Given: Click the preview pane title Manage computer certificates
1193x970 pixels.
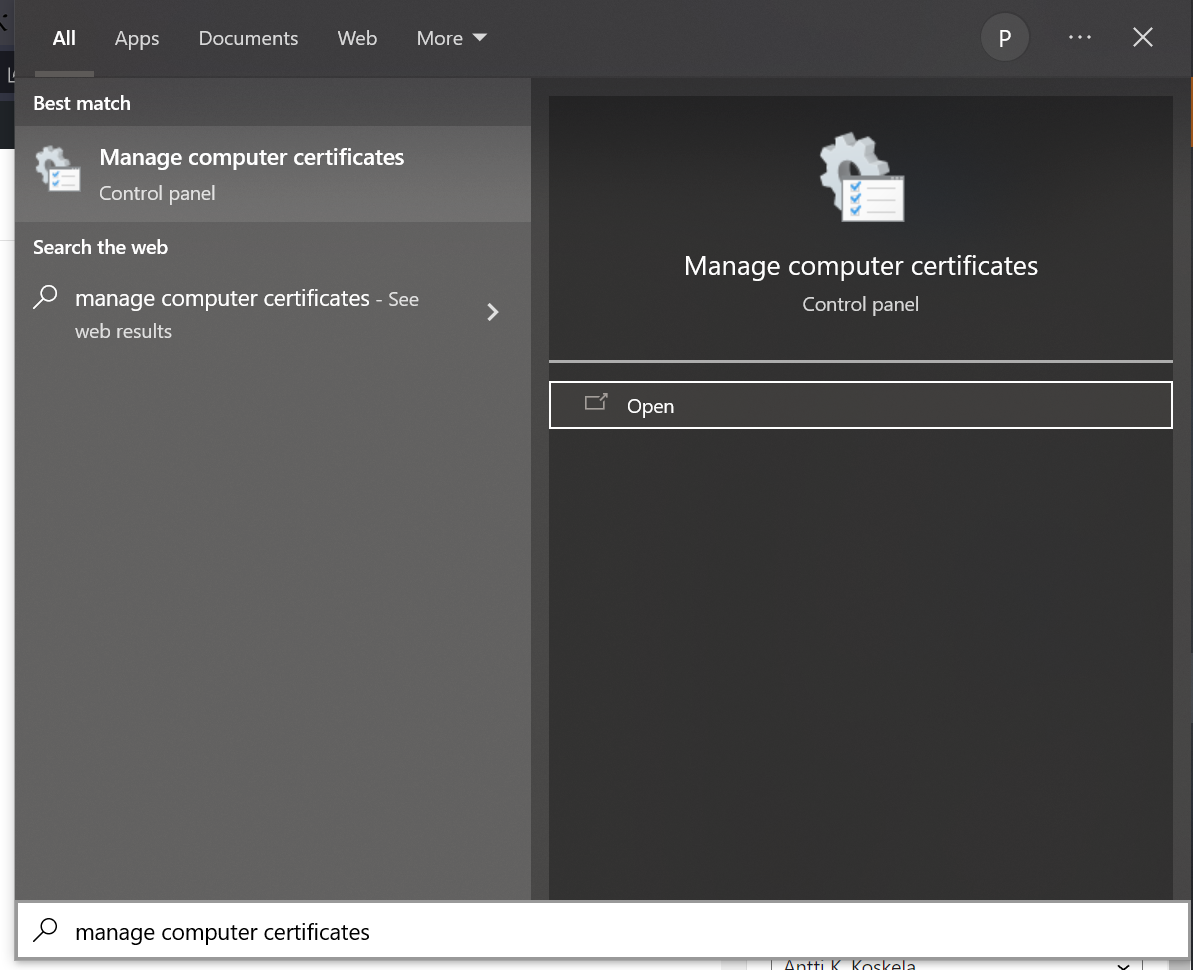Looking at the screenshot, I should click(x=860, y=266).
